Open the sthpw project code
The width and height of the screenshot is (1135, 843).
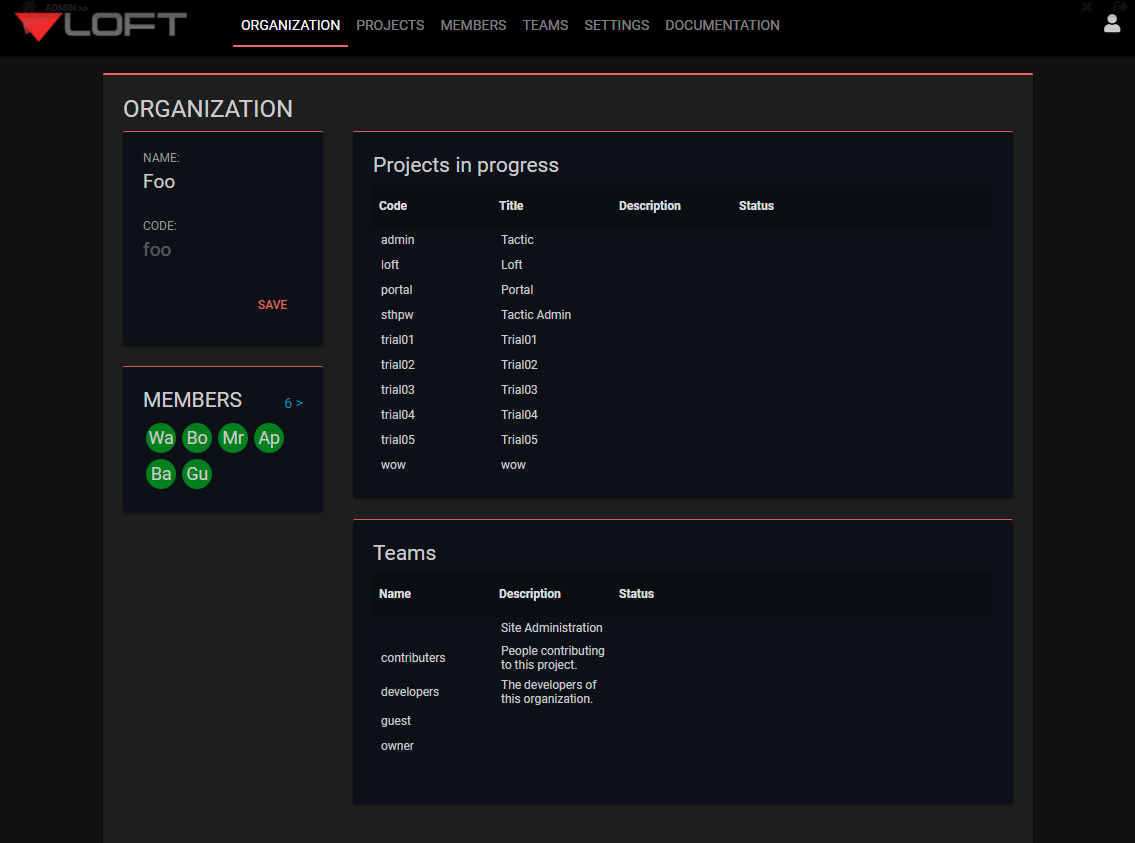click(397, 315)
